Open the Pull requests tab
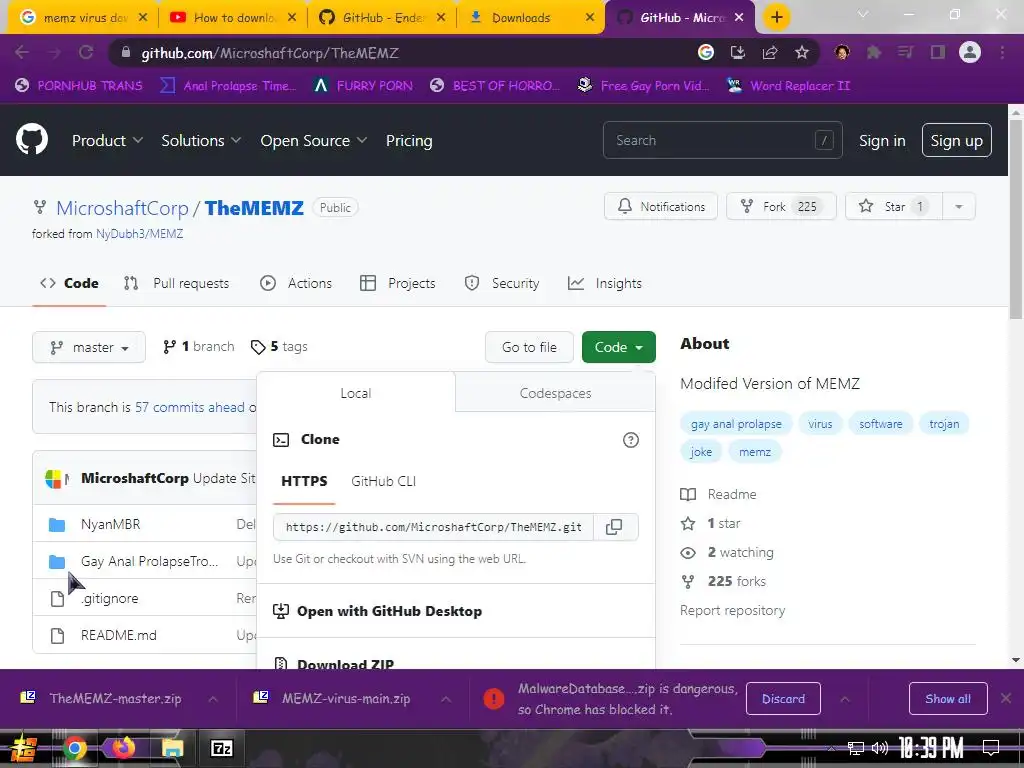 176,283
